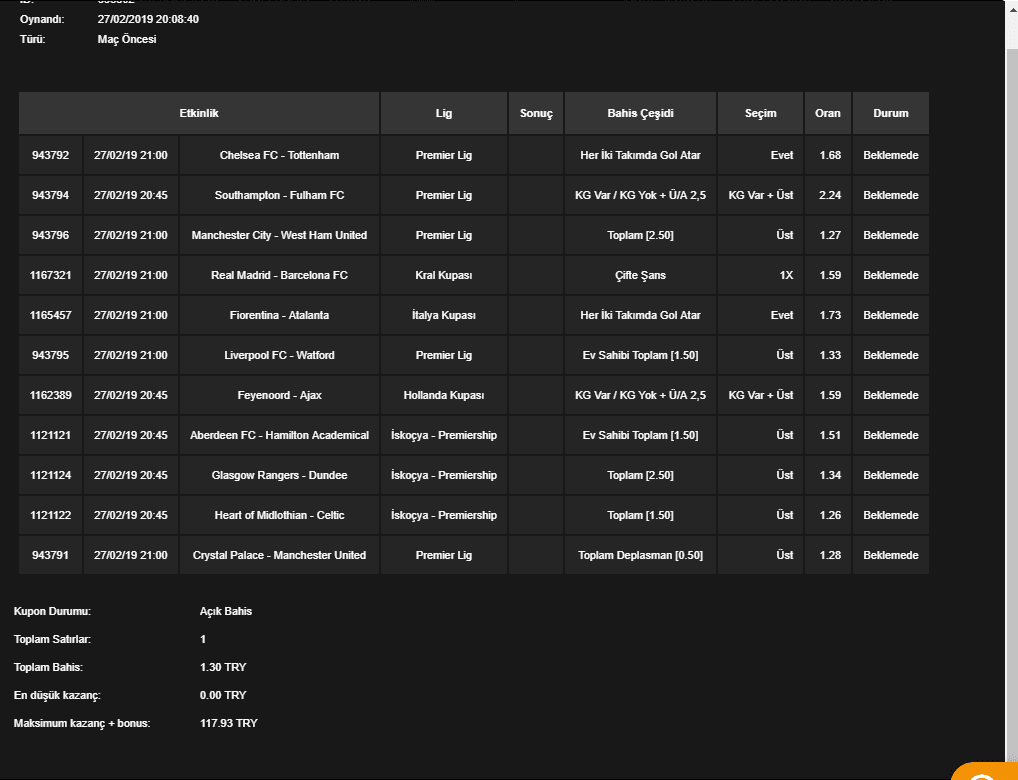Select Crystal Palace - Manchester United match

point(279,555)
